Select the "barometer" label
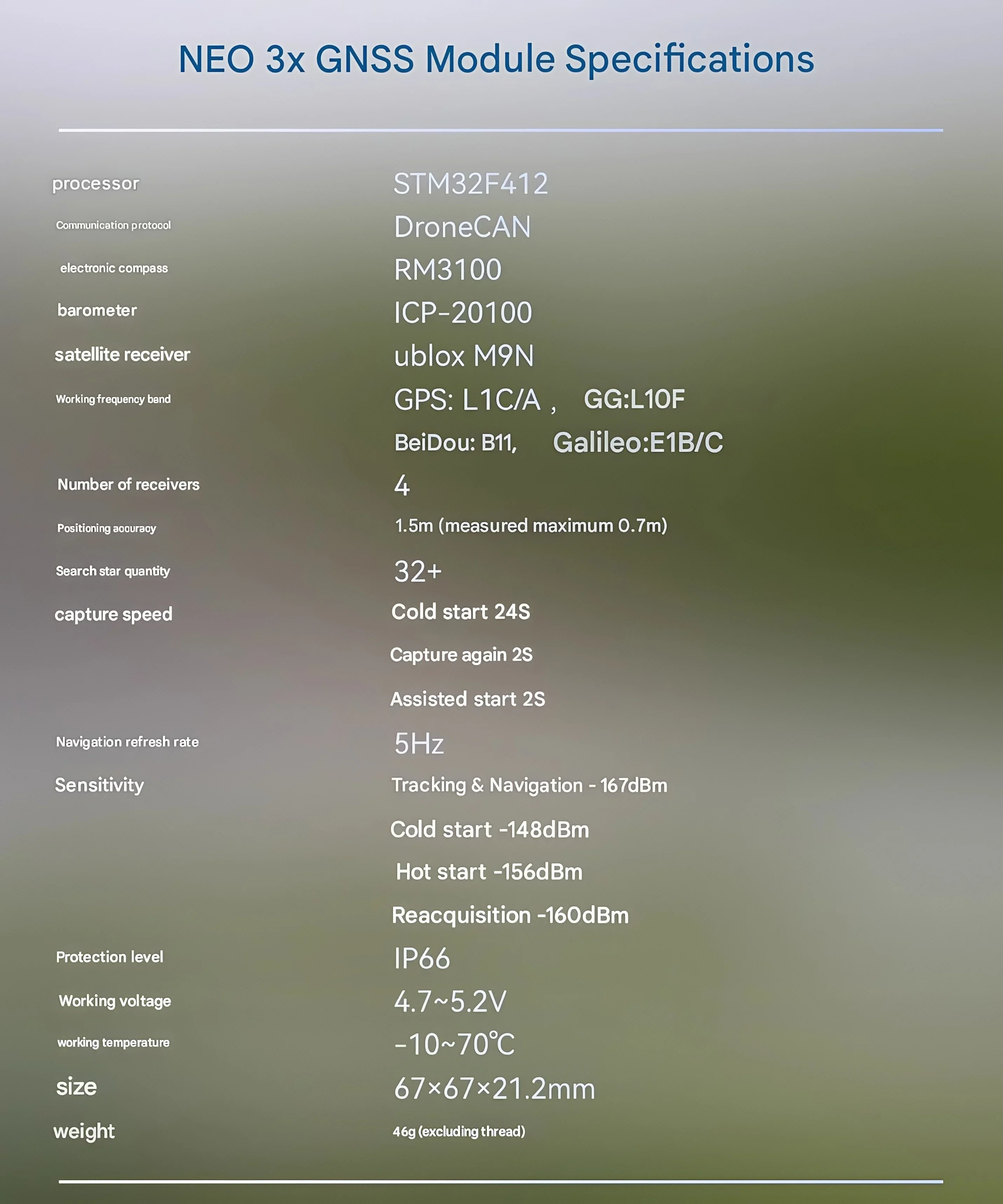The width and height of the screenshot is (1003, 1204). pyautogui.click(x=97, y=310)
